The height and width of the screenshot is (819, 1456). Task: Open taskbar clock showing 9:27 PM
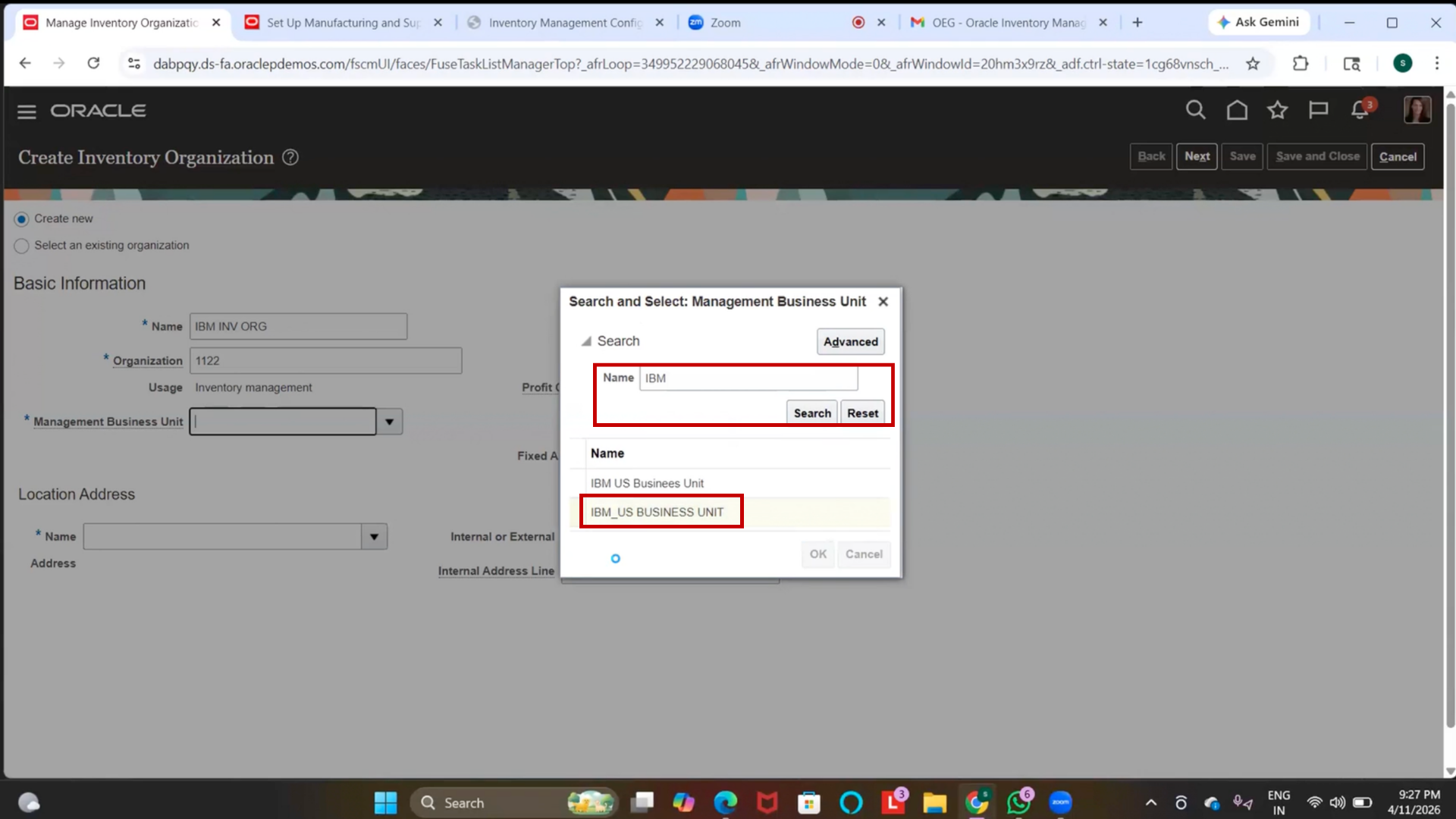(1415, 802)
